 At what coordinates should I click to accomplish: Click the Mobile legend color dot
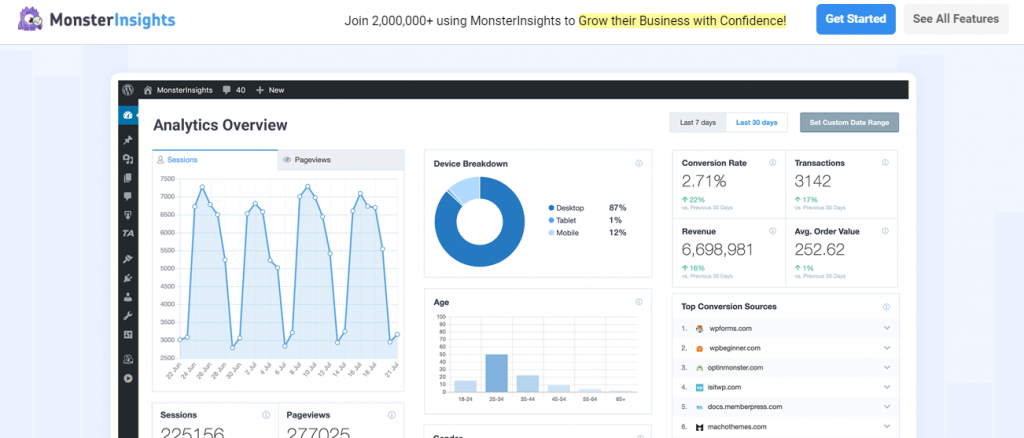551,233
